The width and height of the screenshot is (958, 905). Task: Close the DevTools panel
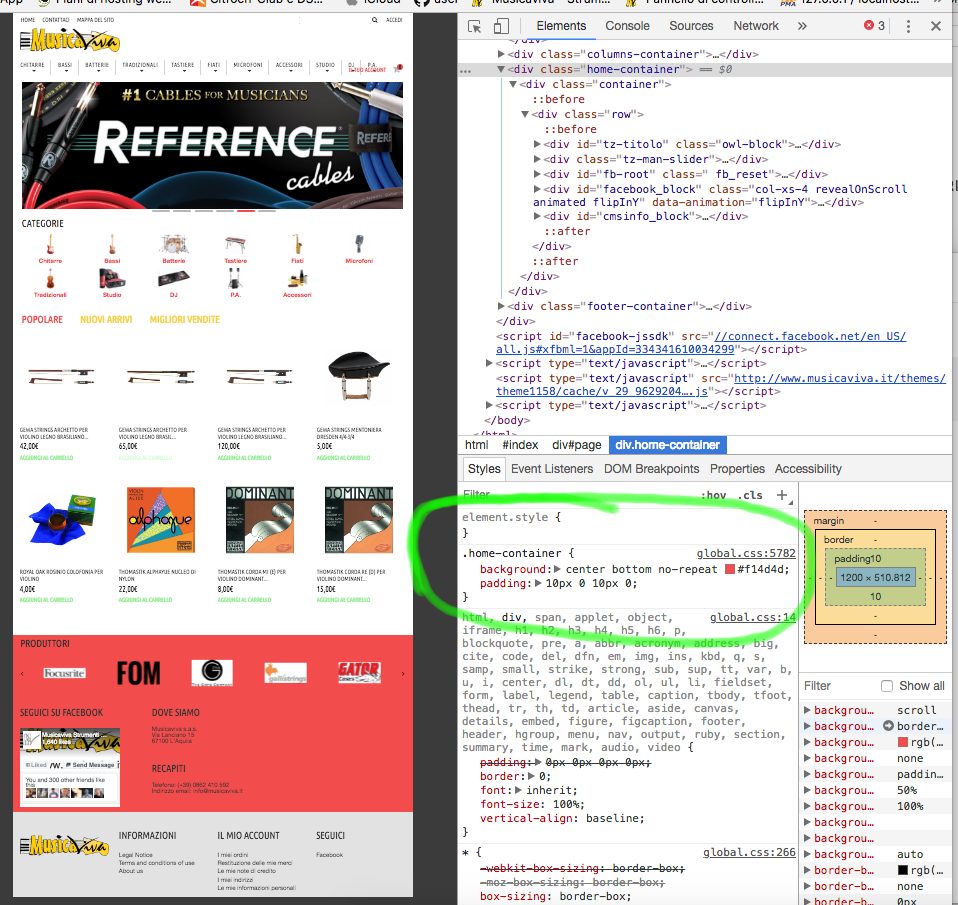click(935, 26)
